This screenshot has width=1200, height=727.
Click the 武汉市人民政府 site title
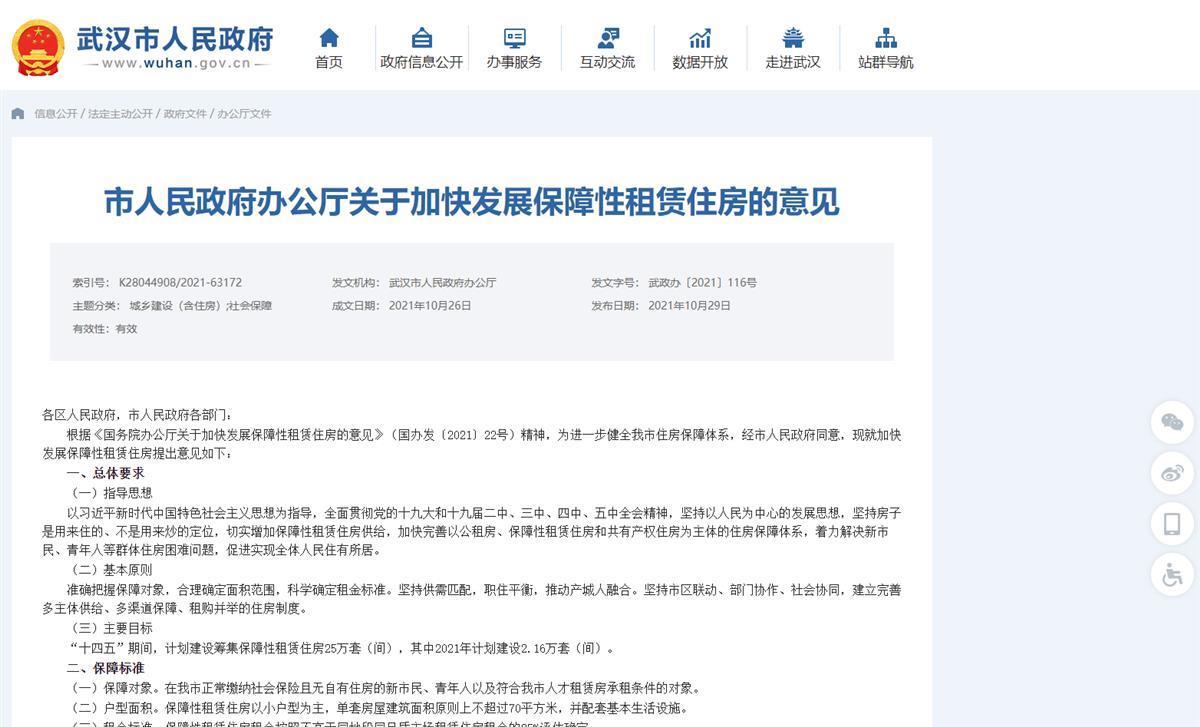click(175, 38)
